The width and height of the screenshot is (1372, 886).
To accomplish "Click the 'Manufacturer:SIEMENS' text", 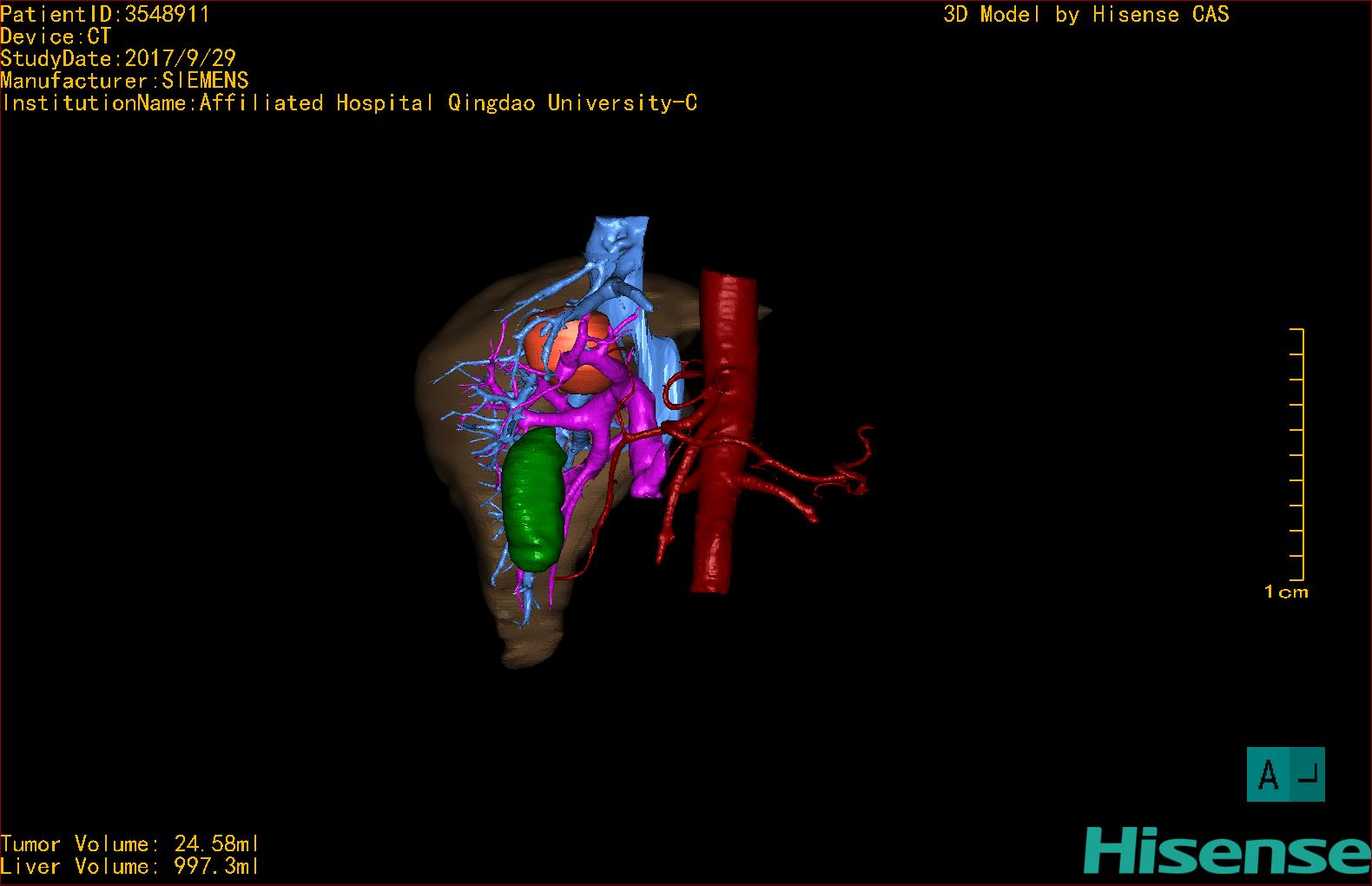I will pyautogui.click(x=125, y=81).
